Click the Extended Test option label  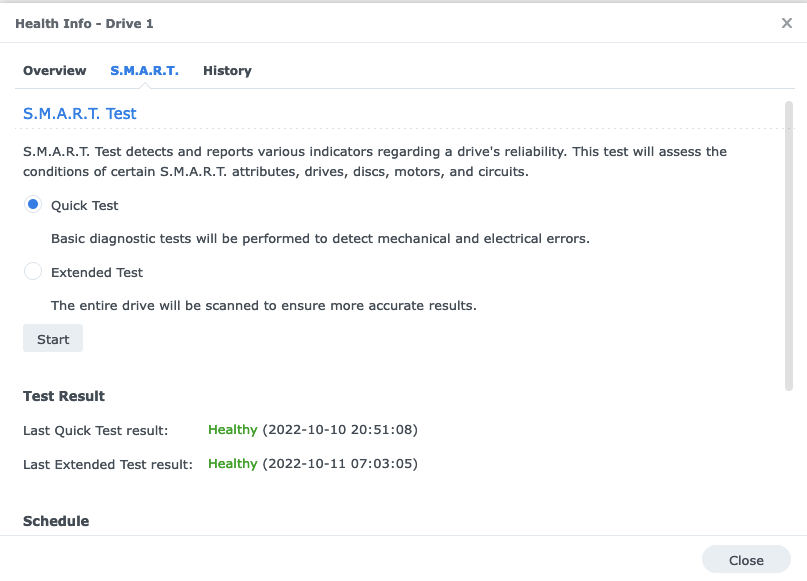(97, 272)
